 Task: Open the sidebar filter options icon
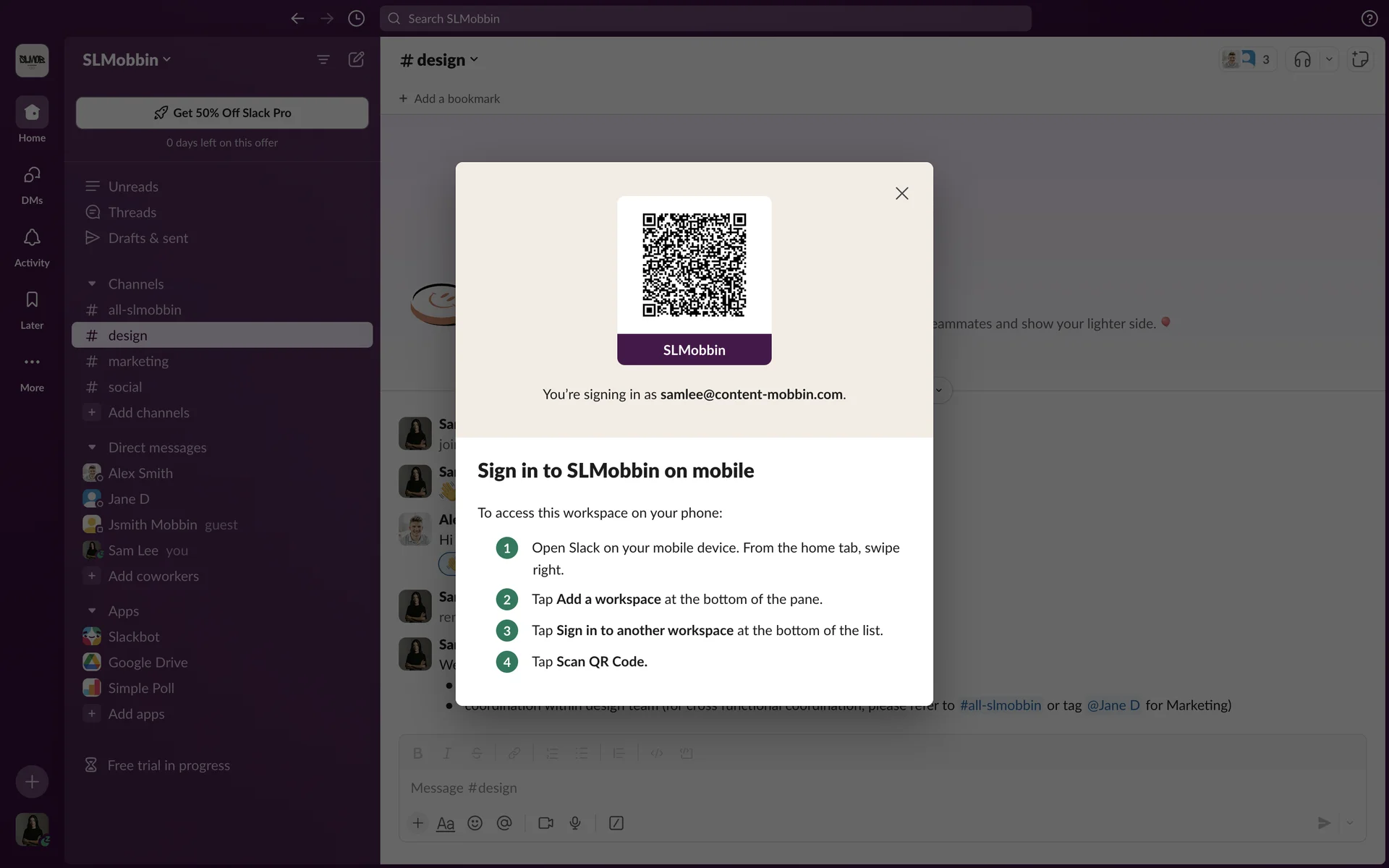323,59
